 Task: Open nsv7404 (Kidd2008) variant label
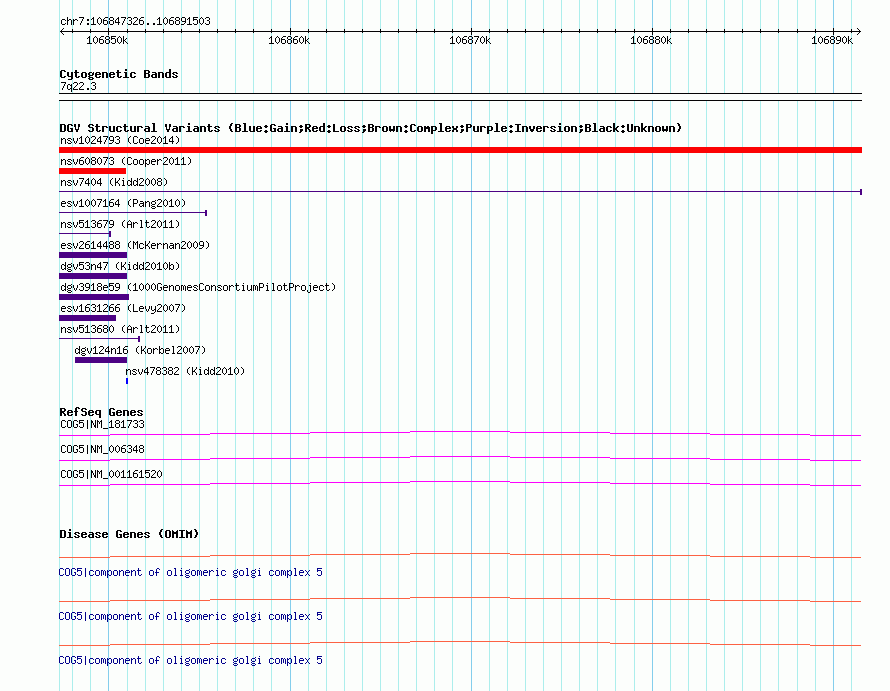(114, 182)
